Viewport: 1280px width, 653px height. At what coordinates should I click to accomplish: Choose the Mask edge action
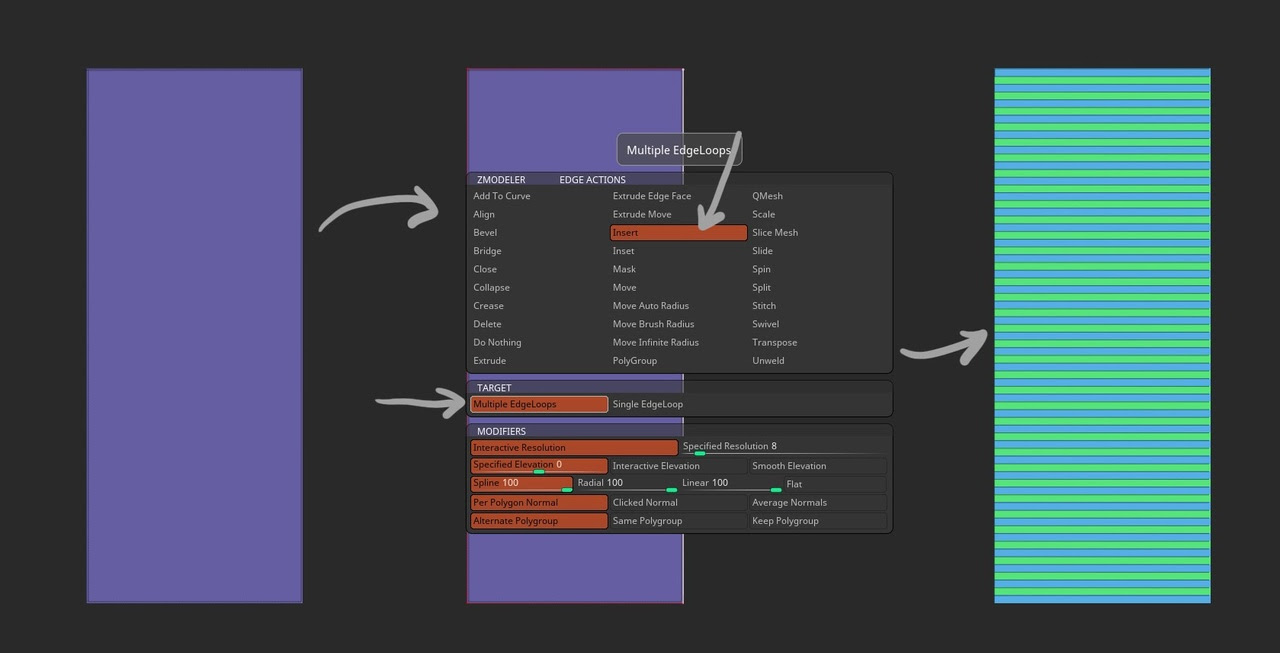pos(624,269)
